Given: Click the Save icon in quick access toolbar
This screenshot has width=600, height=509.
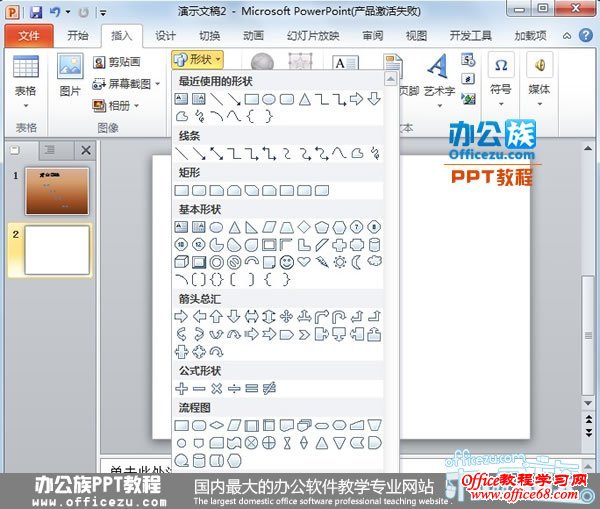Looking at the screenshot, I should point(37,12).
